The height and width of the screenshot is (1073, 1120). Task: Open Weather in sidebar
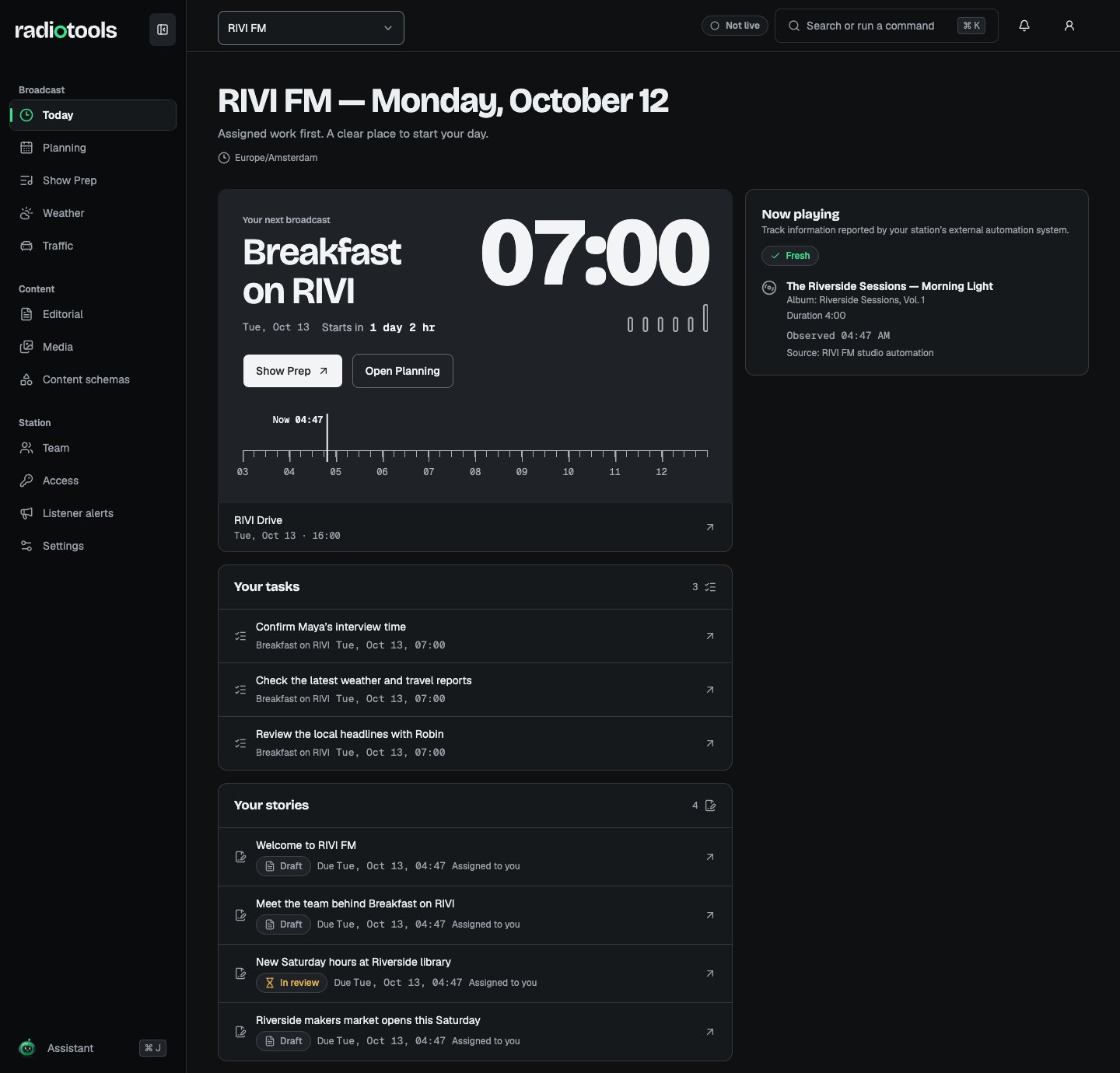[93, 213]
